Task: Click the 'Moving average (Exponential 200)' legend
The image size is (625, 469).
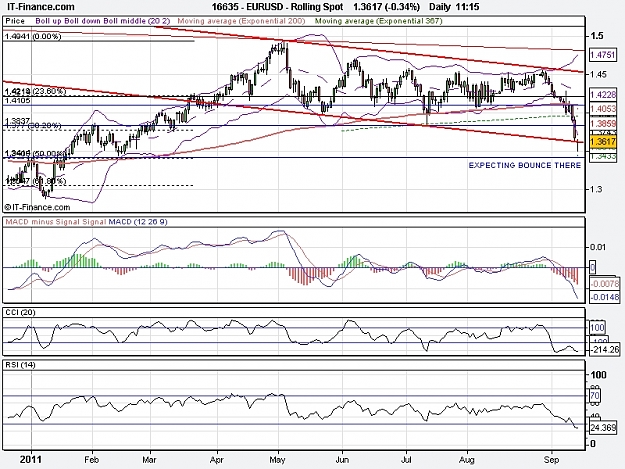Action: [241, 21]
